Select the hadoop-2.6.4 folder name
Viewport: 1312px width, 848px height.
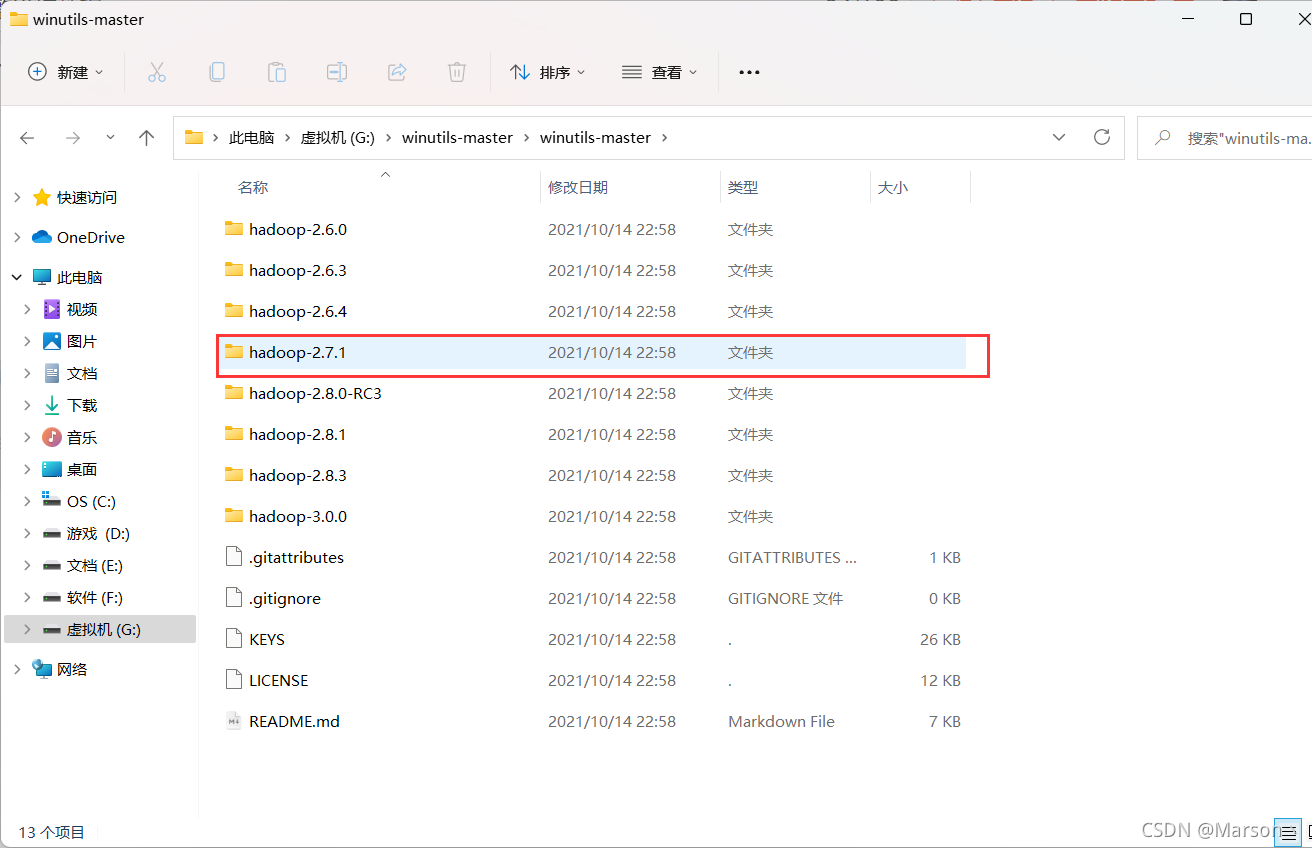[x=298, y=311]
